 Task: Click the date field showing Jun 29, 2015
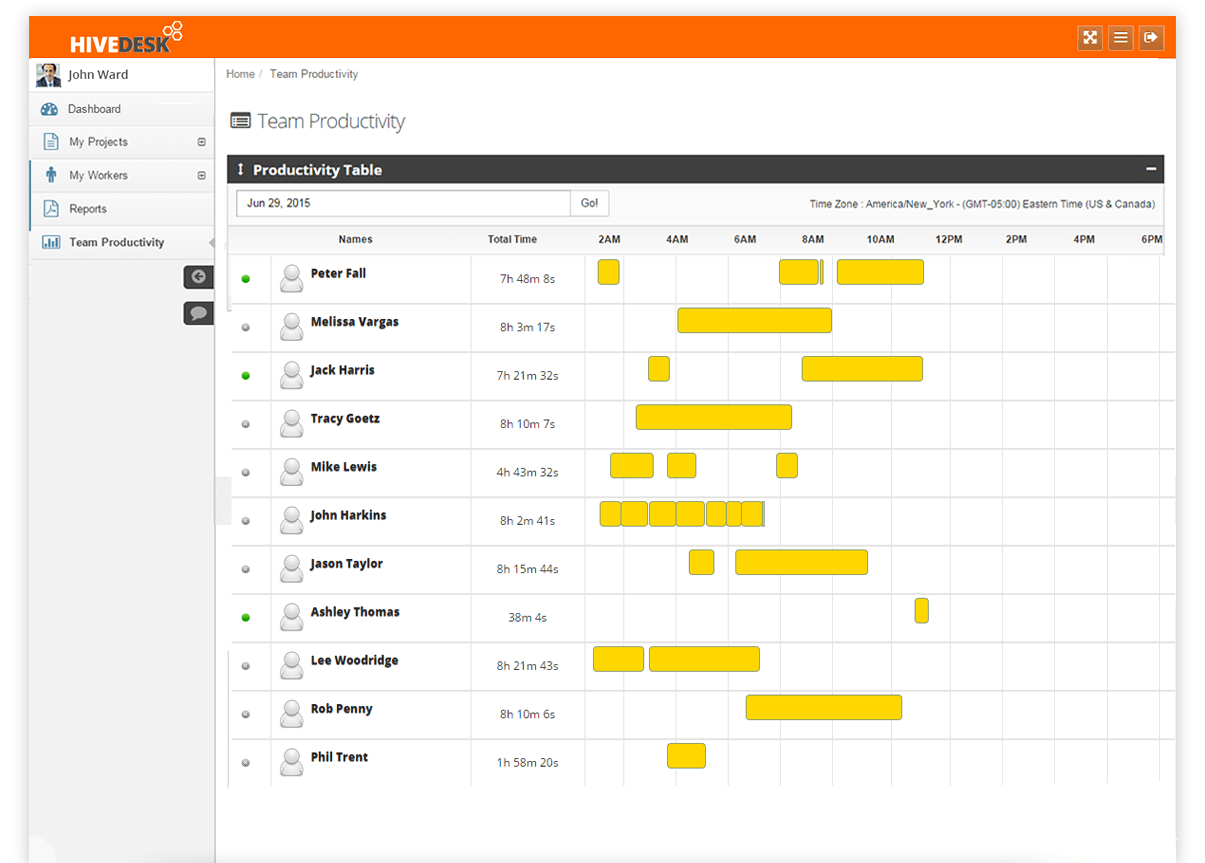pyautogui.click(x=403, y=203)
